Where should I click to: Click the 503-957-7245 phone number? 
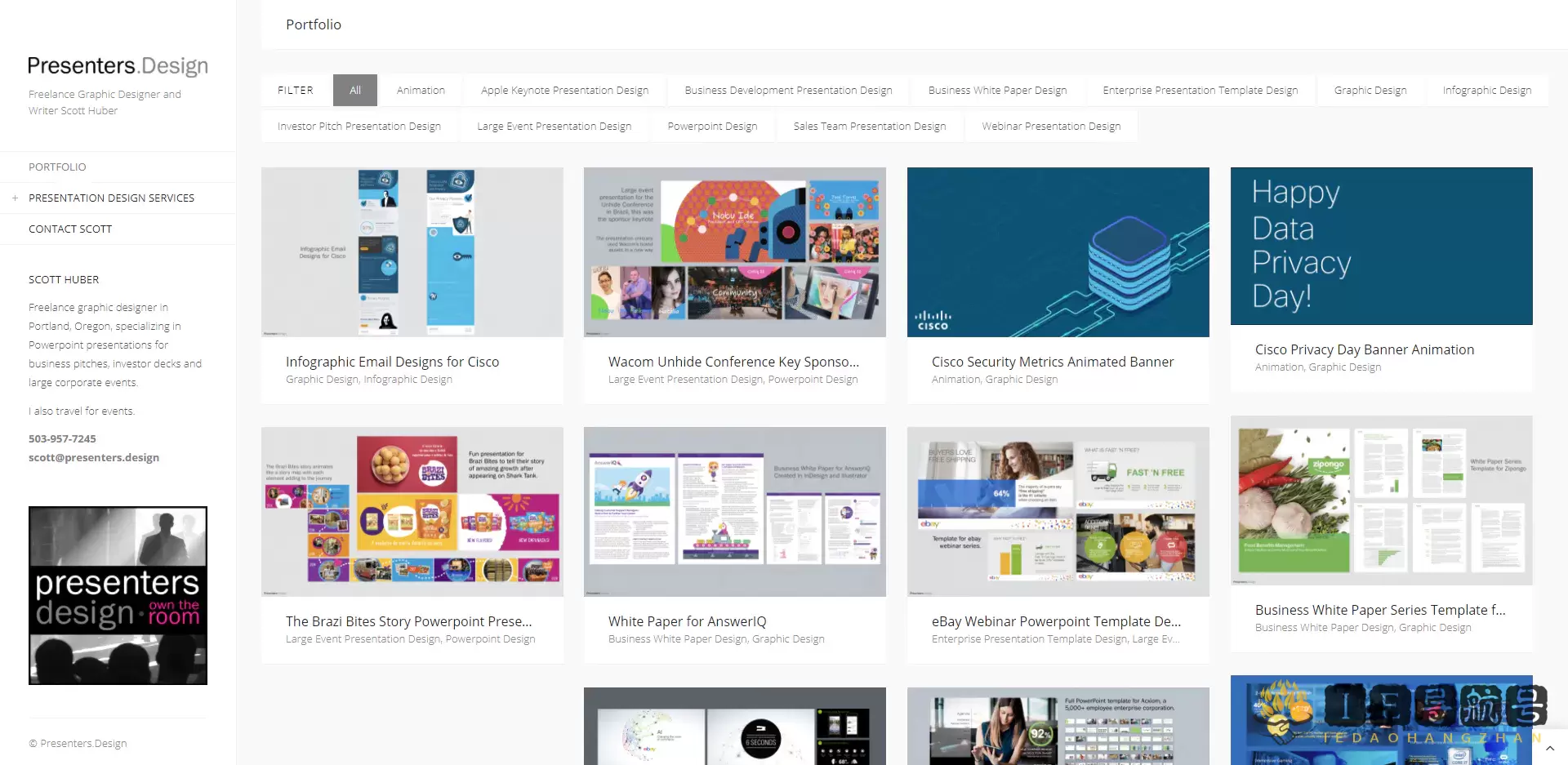62,438
